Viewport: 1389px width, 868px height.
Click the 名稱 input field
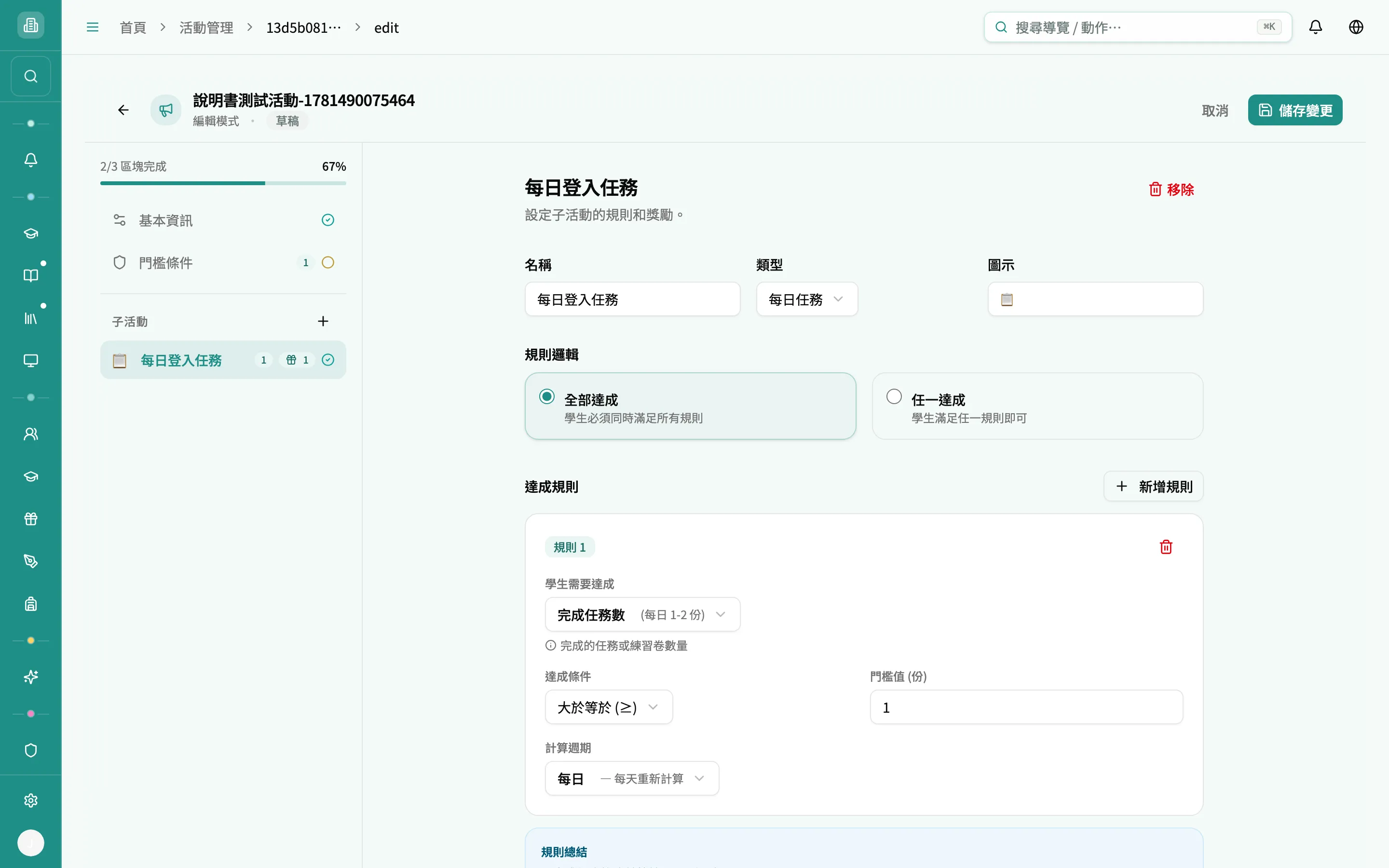[x=632, y=299]
